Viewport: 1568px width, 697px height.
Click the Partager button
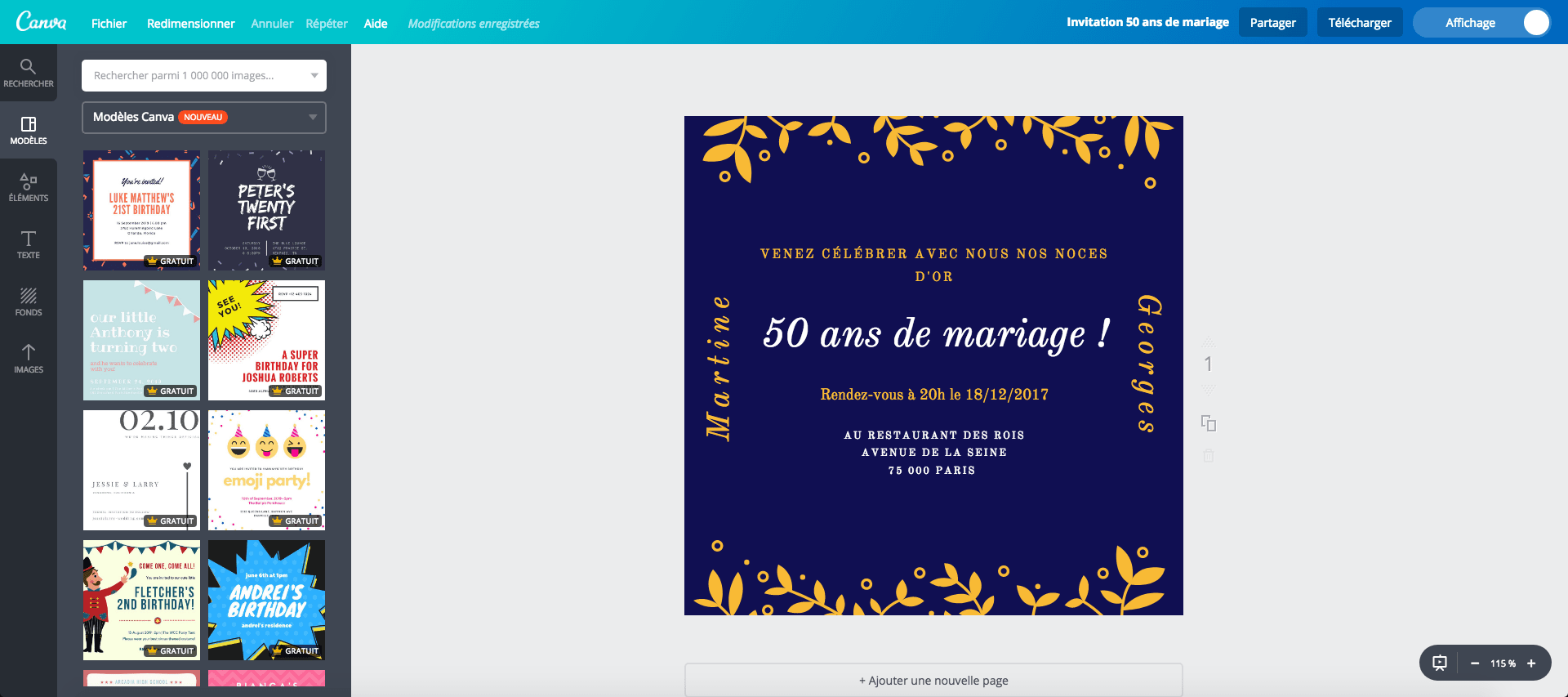tap(1272, 23)
